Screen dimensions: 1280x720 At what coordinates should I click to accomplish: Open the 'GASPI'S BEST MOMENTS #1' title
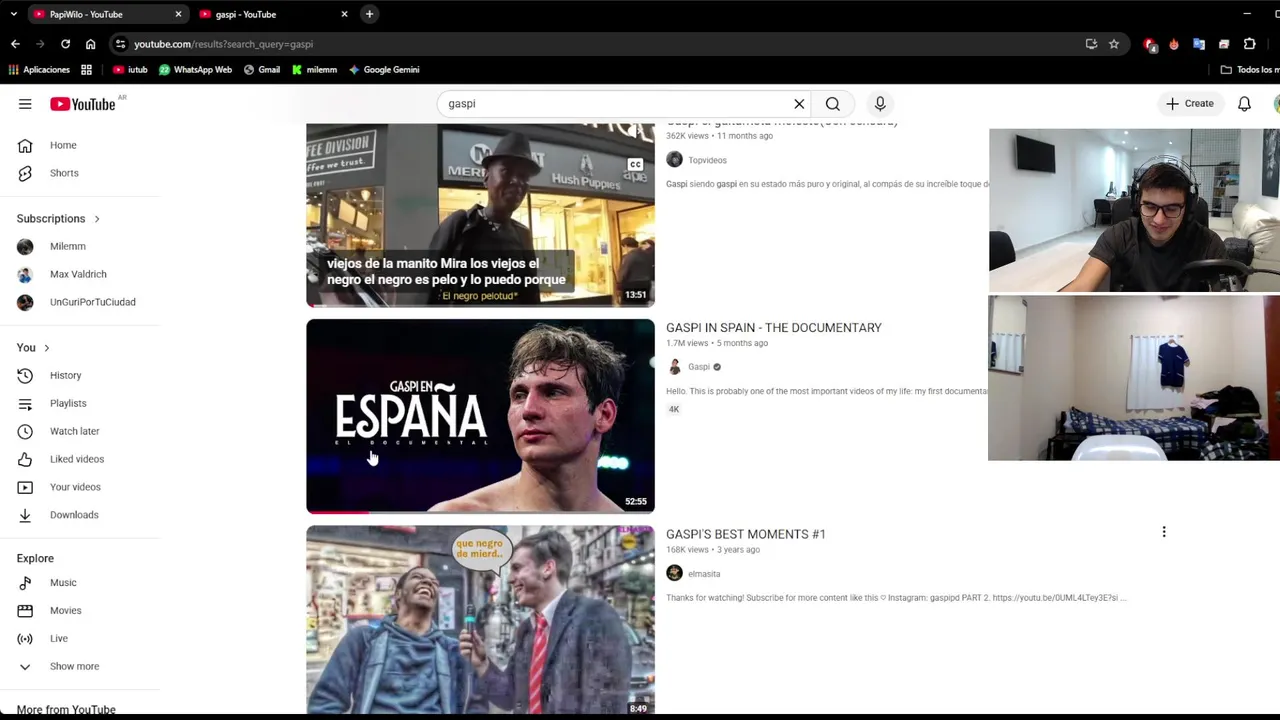tap(746, 534)
